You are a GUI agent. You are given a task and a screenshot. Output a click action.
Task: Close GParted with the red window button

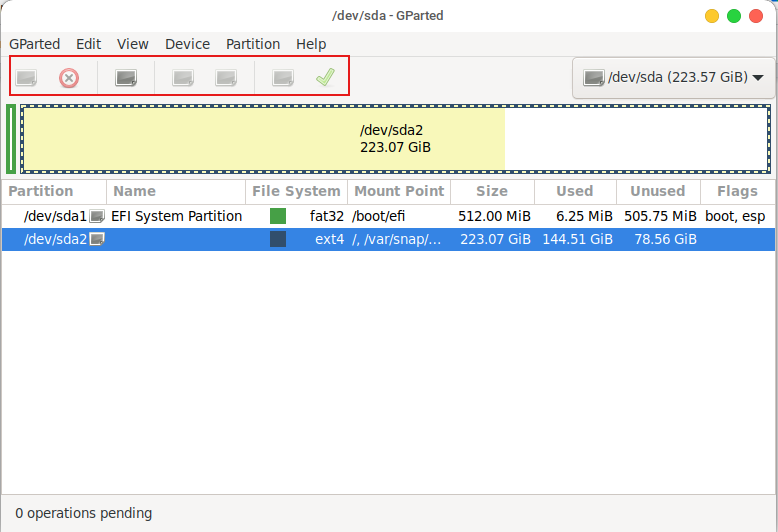point(756,16)
